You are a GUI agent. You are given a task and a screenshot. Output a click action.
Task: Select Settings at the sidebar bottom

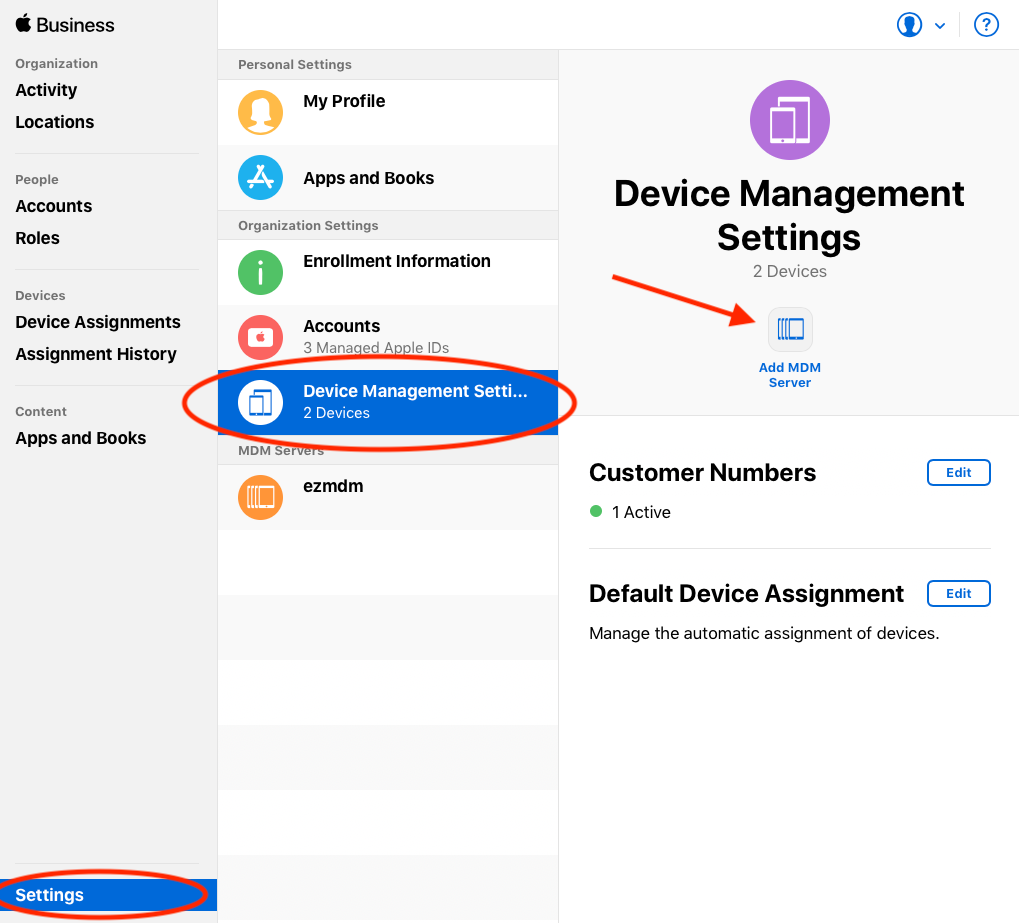pos(50,895)
